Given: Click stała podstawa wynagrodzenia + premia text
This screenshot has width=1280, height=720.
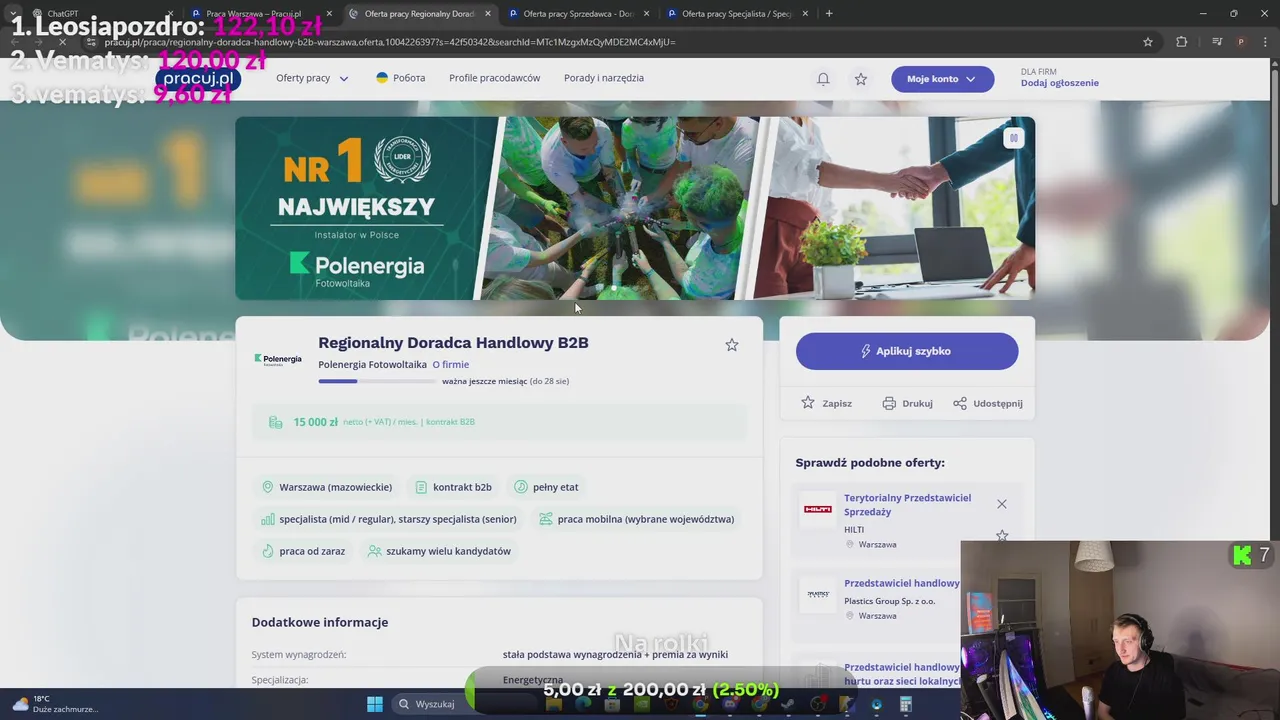Looking at the screenshot, I should (615, 655).
